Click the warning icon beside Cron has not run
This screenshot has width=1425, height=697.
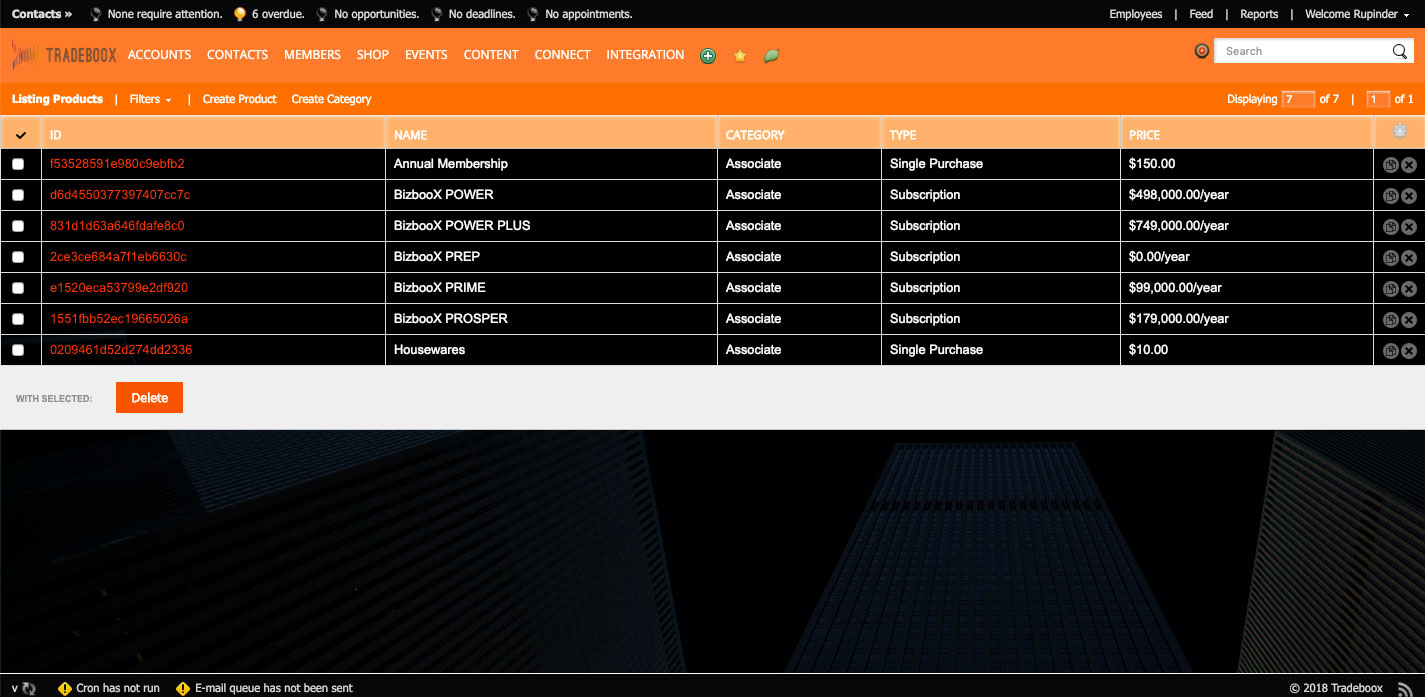tap(65, 688)
